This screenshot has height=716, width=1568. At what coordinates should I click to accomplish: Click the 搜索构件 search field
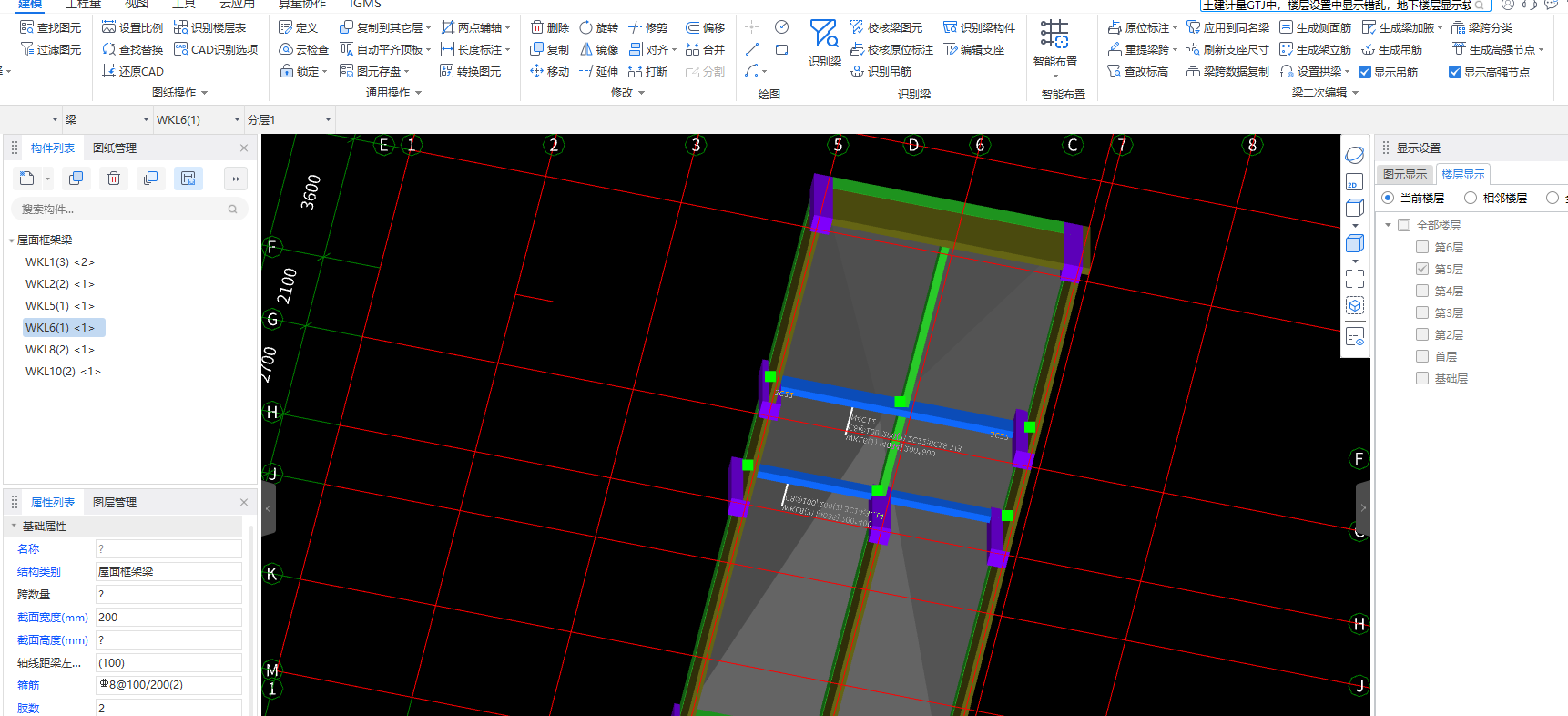click(129, 210)
